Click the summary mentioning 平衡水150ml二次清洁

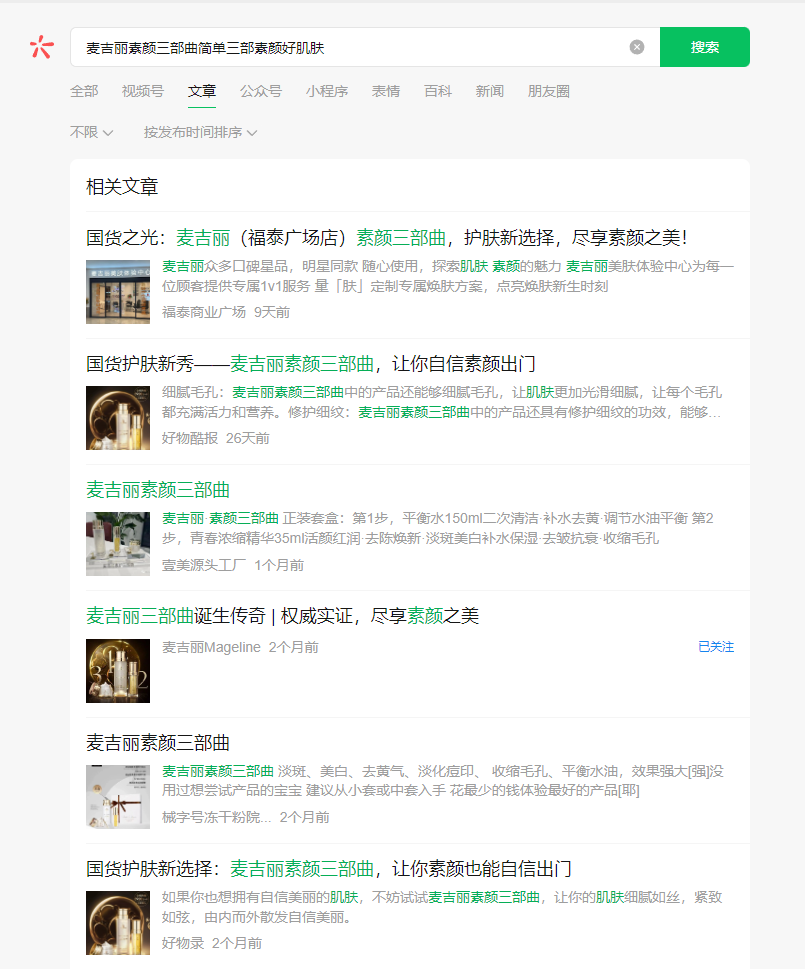438,528
